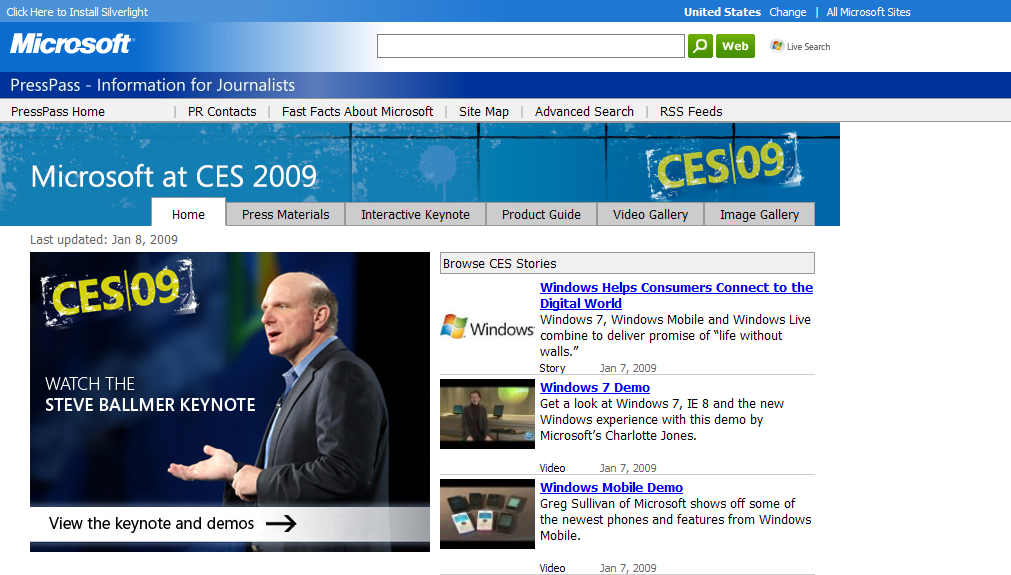Click the Microsoft at CES 2009 title

[x=174, y=176]
